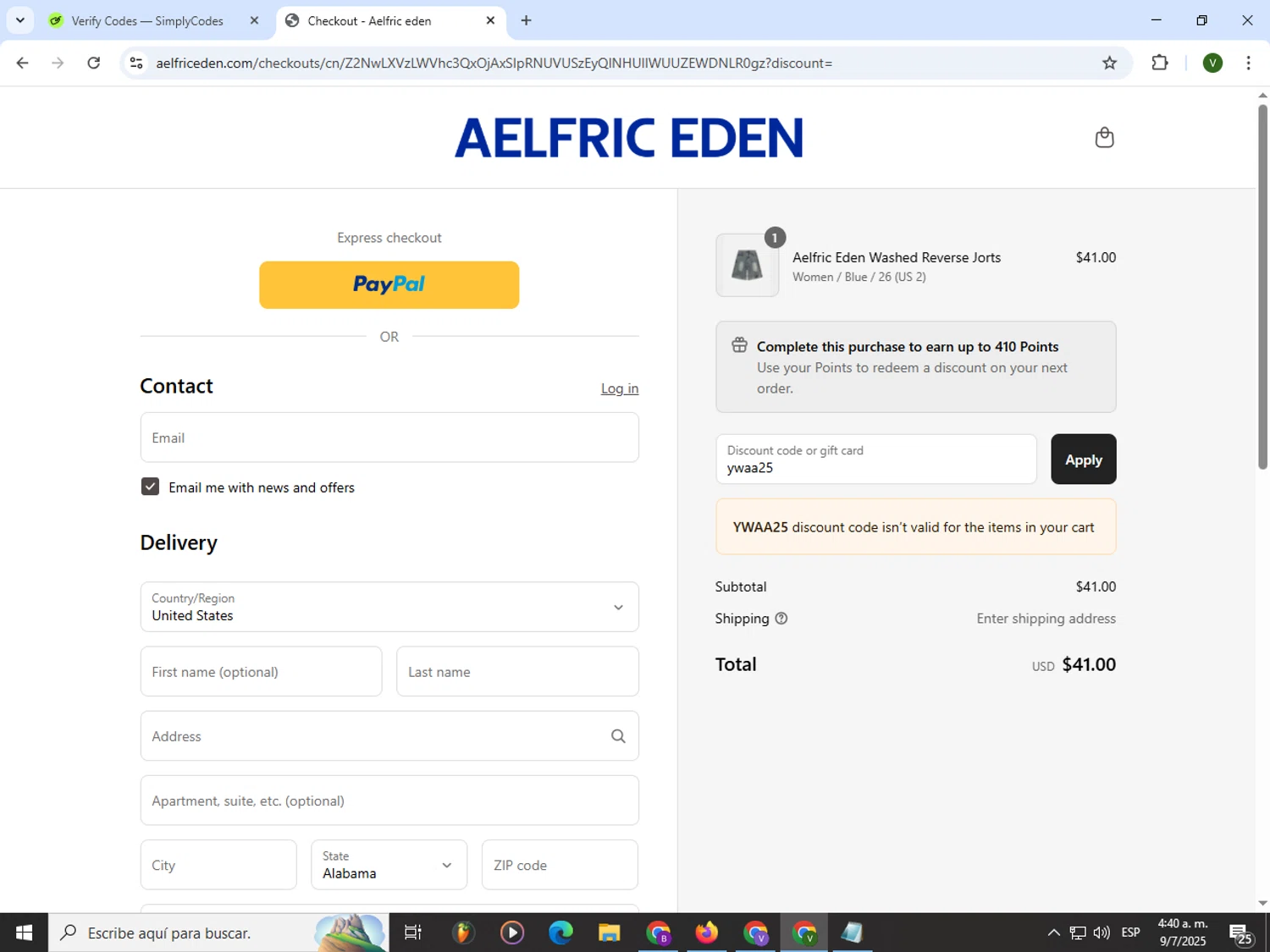Click the Aelfric Eden Washed Reverse Jorts title
Screen dimensions: 1270x952
click(x=897, y=257)
